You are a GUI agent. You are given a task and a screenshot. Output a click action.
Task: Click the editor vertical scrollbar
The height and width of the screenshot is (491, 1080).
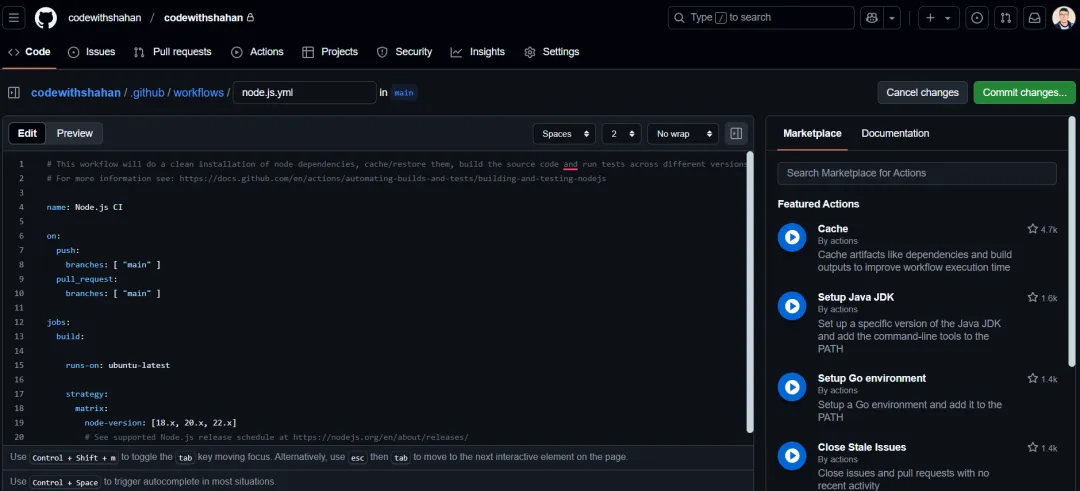(x=749, y=292)
